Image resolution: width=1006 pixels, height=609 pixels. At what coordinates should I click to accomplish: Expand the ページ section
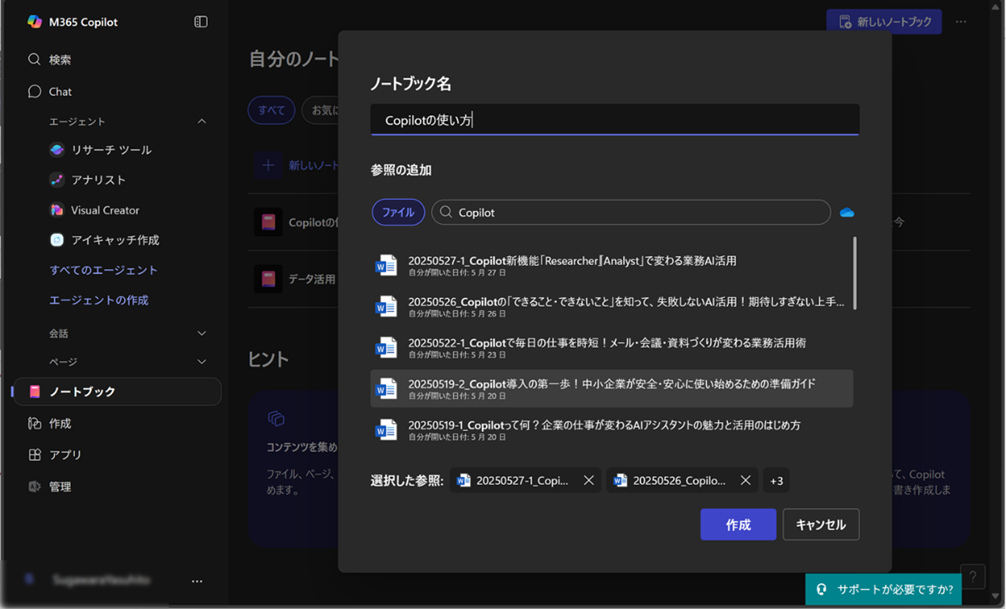(202, 362)
